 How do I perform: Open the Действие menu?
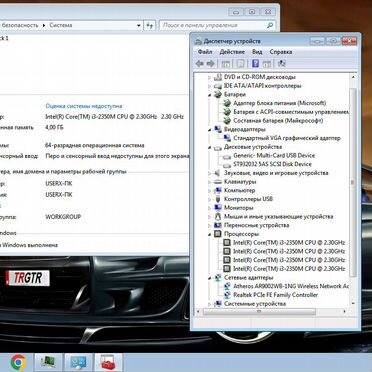[x=232, y=52]
